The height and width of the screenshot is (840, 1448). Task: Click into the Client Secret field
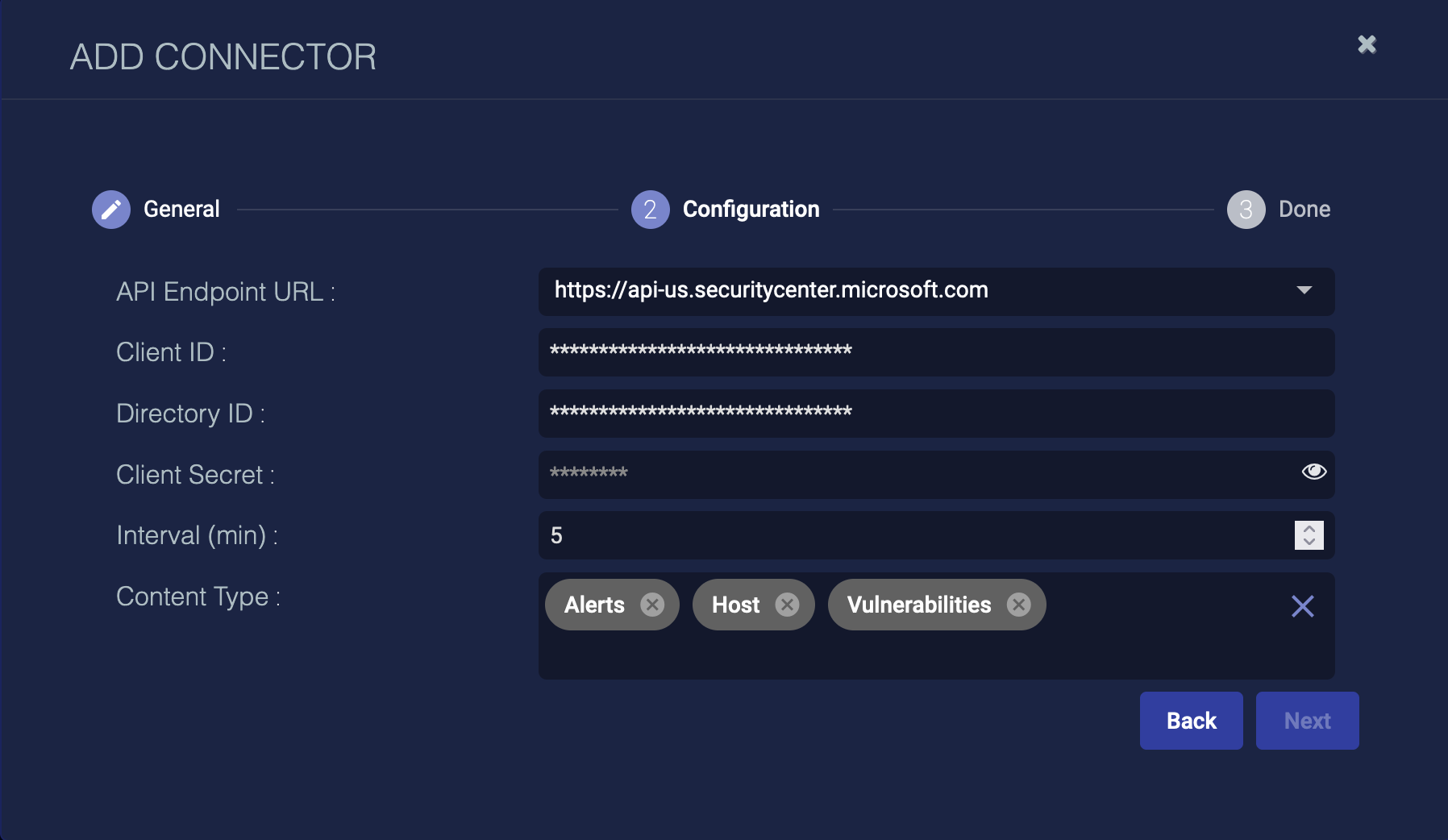[911, 475]
